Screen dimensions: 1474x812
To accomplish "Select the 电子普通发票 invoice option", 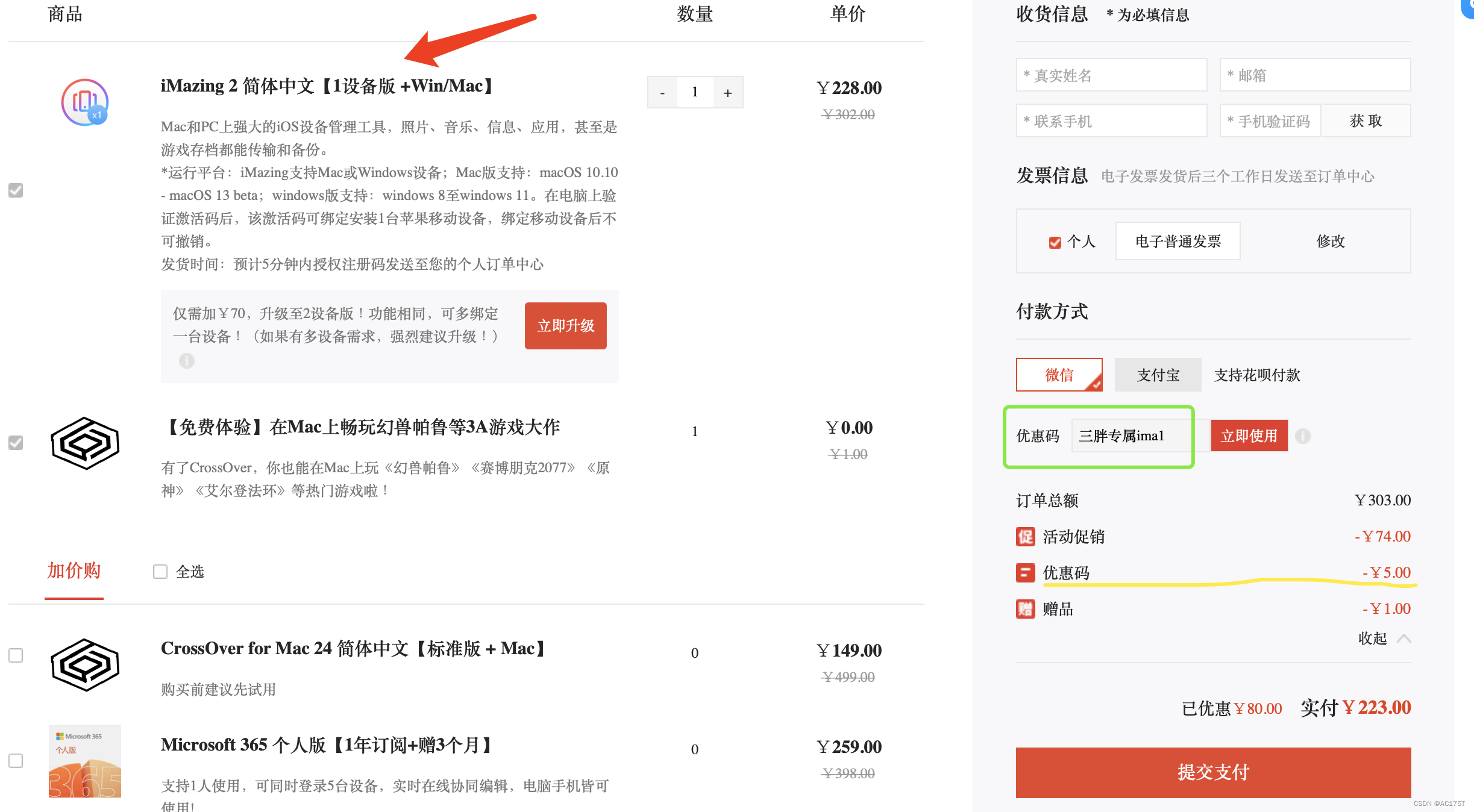I will [1178, 242].
